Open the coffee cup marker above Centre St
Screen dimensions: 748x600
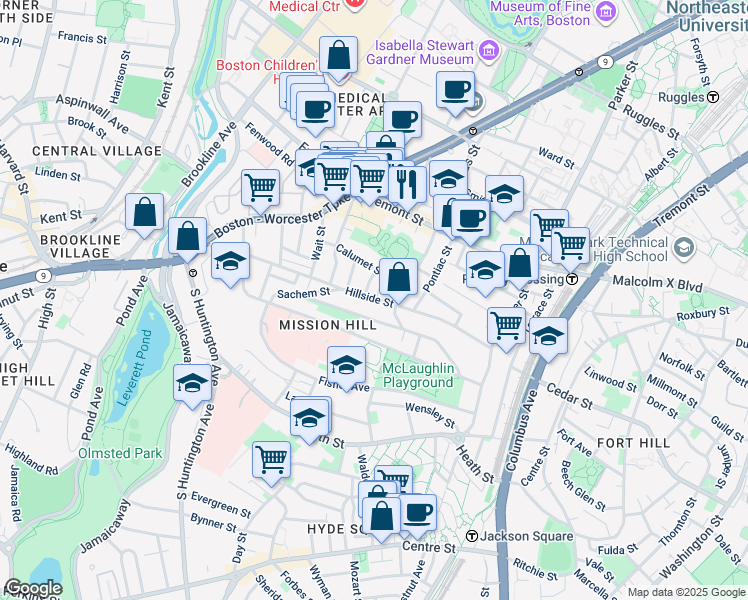tap(417, 512)
